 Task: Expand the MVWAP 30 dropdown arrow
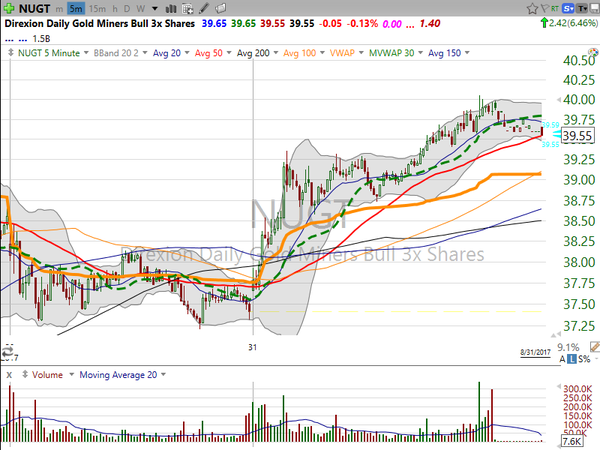(x=420, y=53)
